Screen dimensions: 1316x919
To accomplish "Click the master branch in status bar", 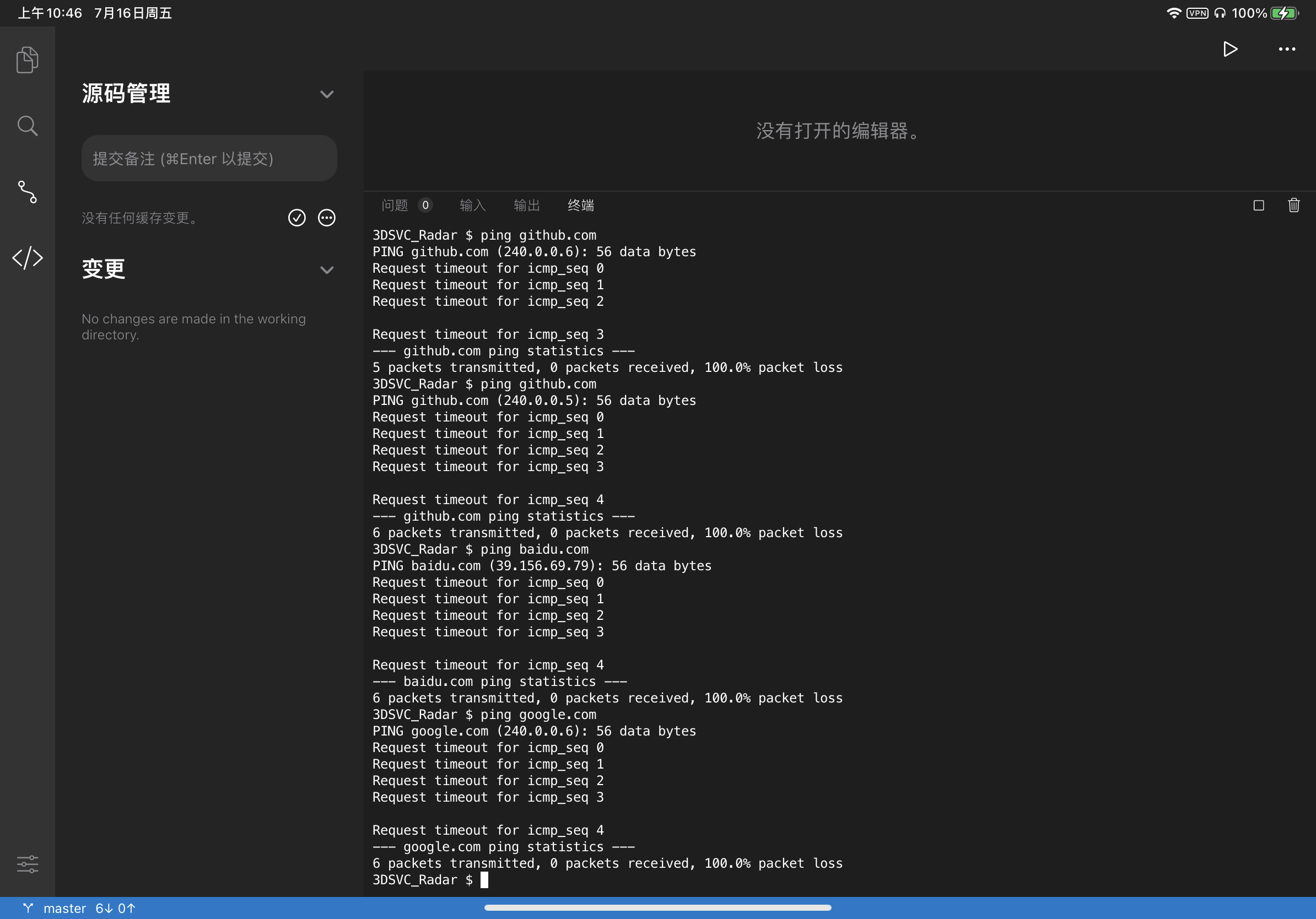I will pyautogui.click(x=65, y=908).
